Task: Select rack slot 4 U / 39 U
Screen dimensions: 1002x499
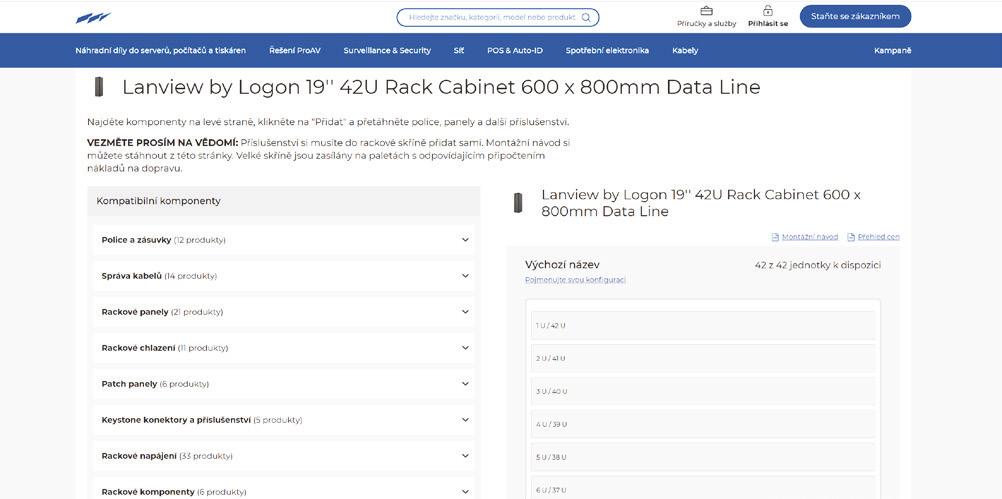Action: 703,424
